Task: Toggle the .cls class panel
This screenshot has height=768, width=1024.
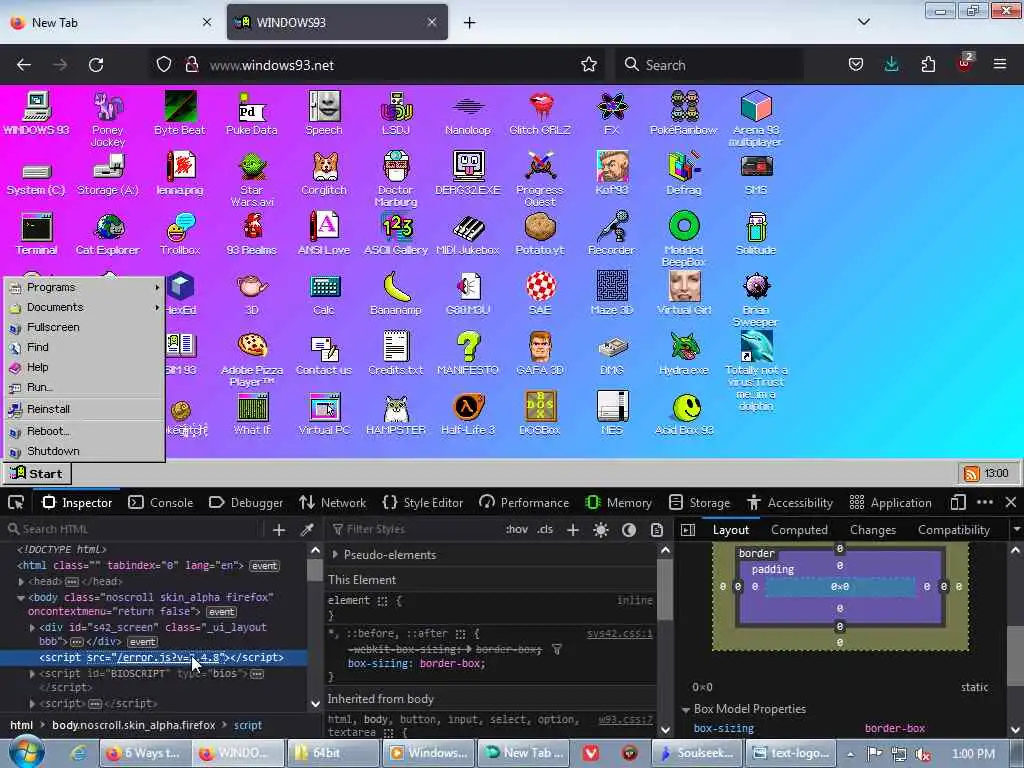Action: (x=545, y=530)
